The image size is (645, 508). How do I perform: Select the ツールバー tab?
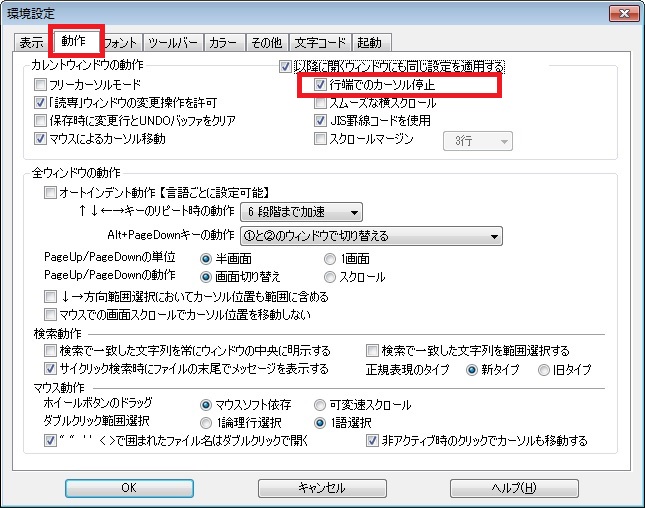coord(172,43)
